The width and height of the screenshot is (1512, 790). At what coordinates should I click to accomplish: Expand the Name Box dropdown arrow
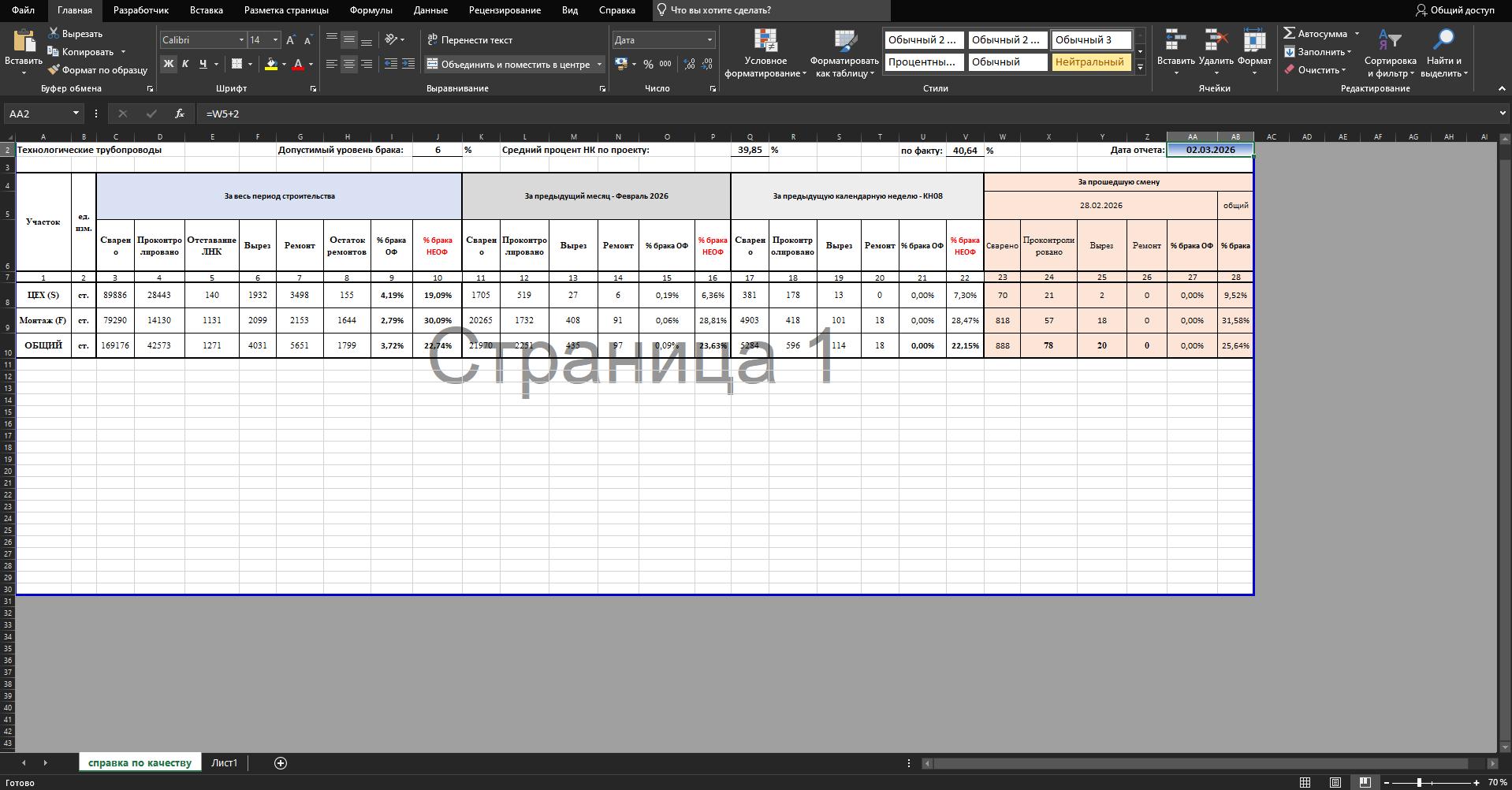coord(76,114)
